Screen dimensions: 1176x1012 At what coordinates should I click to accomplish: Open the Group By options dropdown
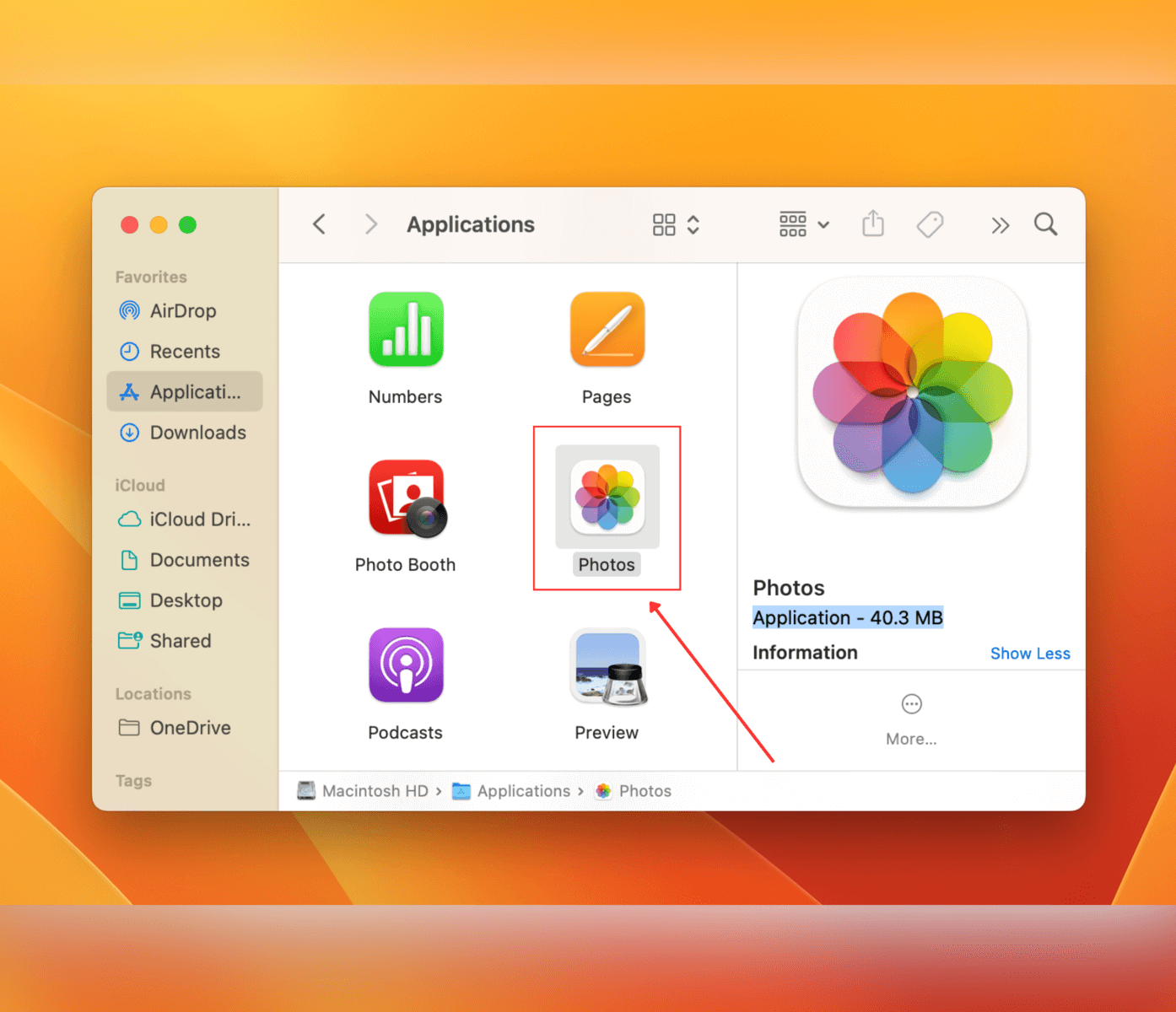point(804,224)
